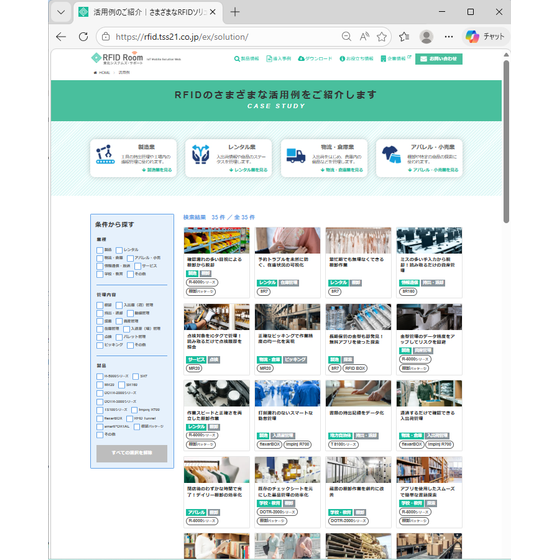560x560 pixels.
Task: Click the manufacturing robot arm icon
Action: [x=105, y=154]
